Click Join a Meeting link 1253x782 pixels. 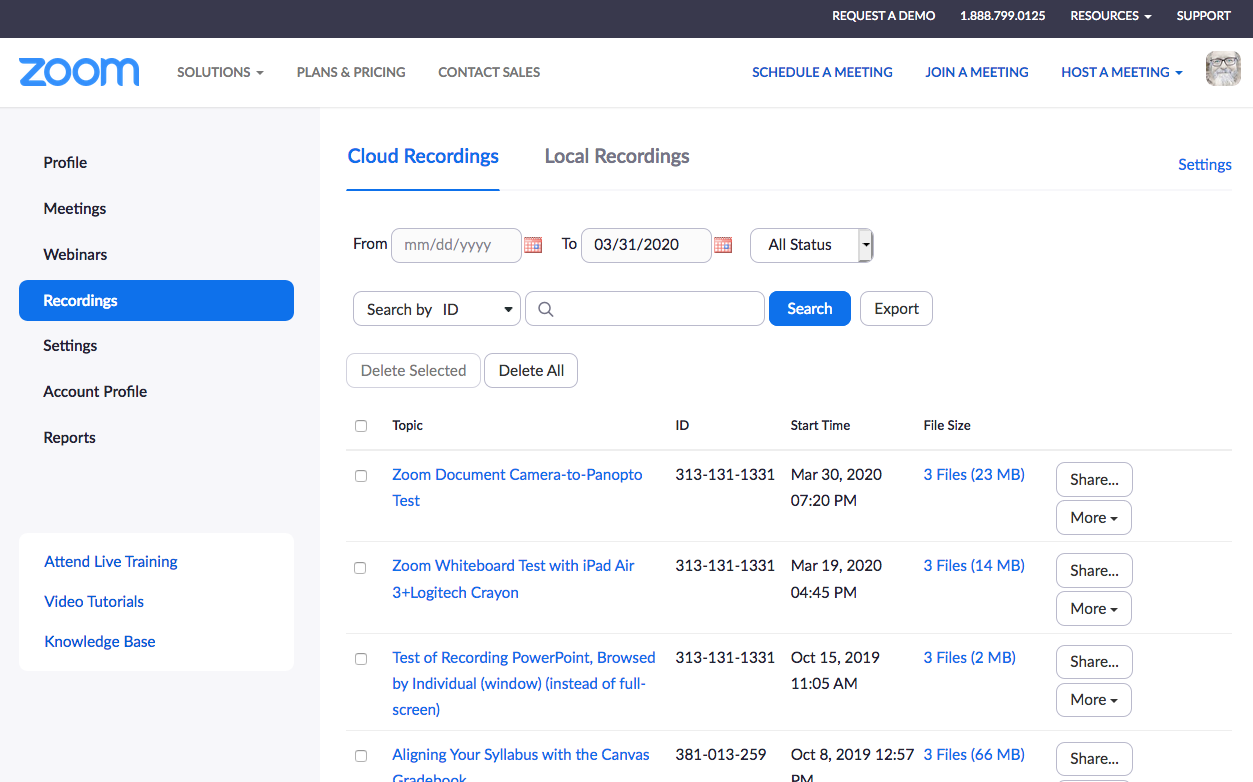point(977,72)
